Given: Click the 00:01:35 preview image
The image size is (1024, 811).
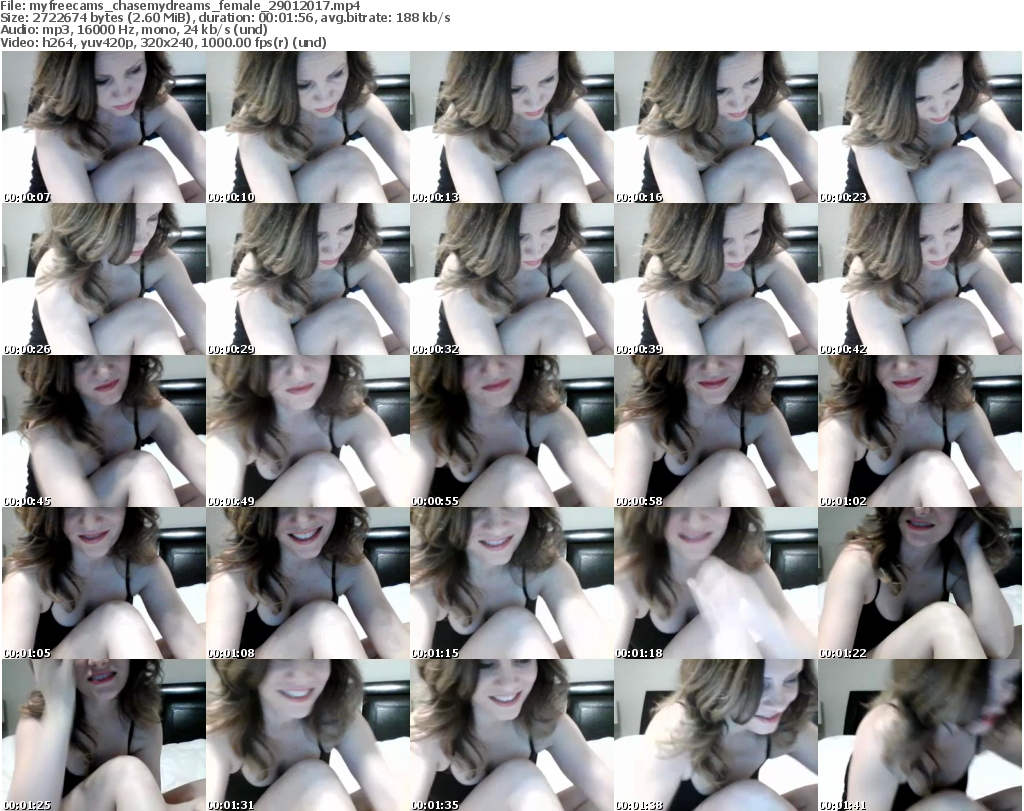Looking at the screenshot, I should 512,735.
